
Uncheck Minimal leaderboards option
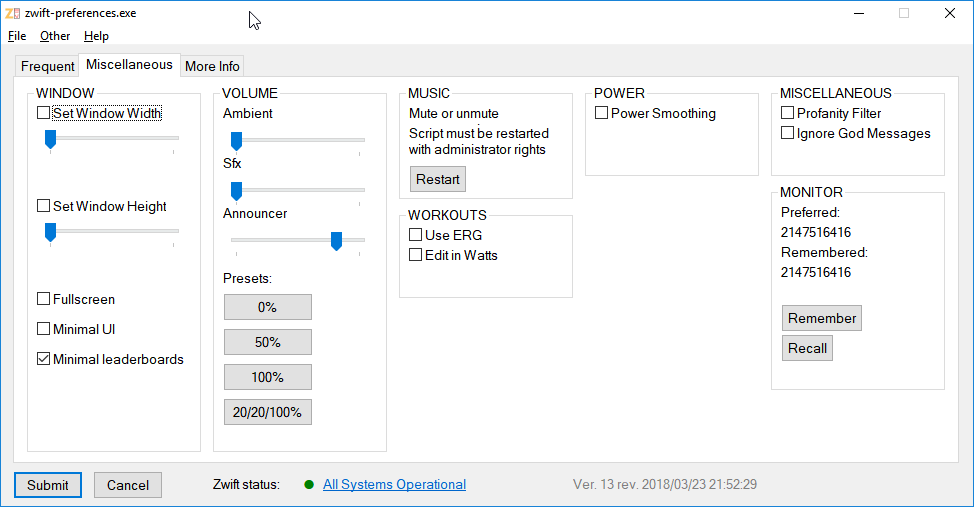click(43, 359)
